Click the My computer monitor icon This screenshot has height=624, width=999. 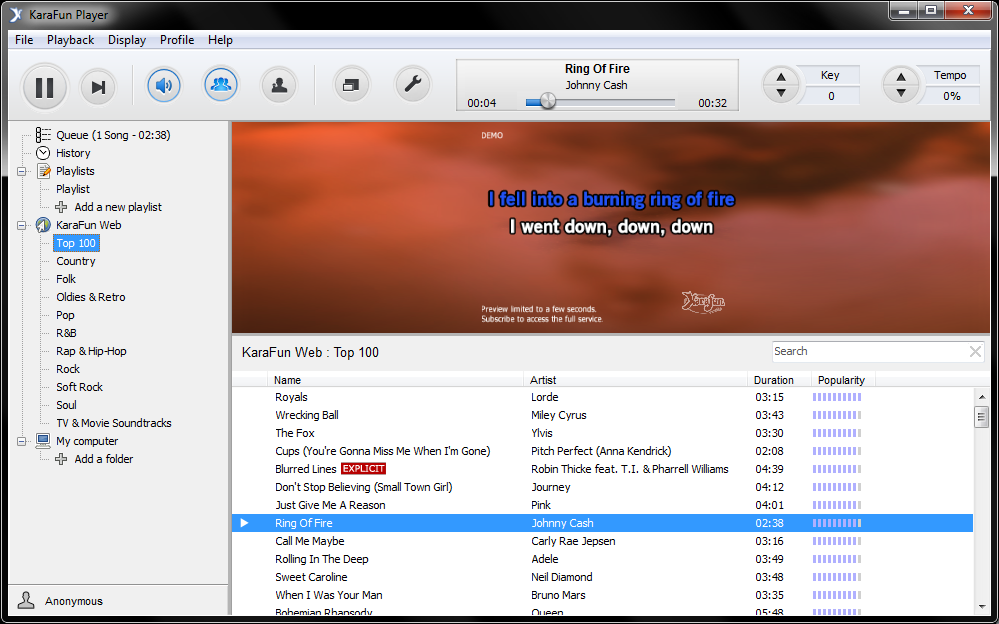pos(43,440)
